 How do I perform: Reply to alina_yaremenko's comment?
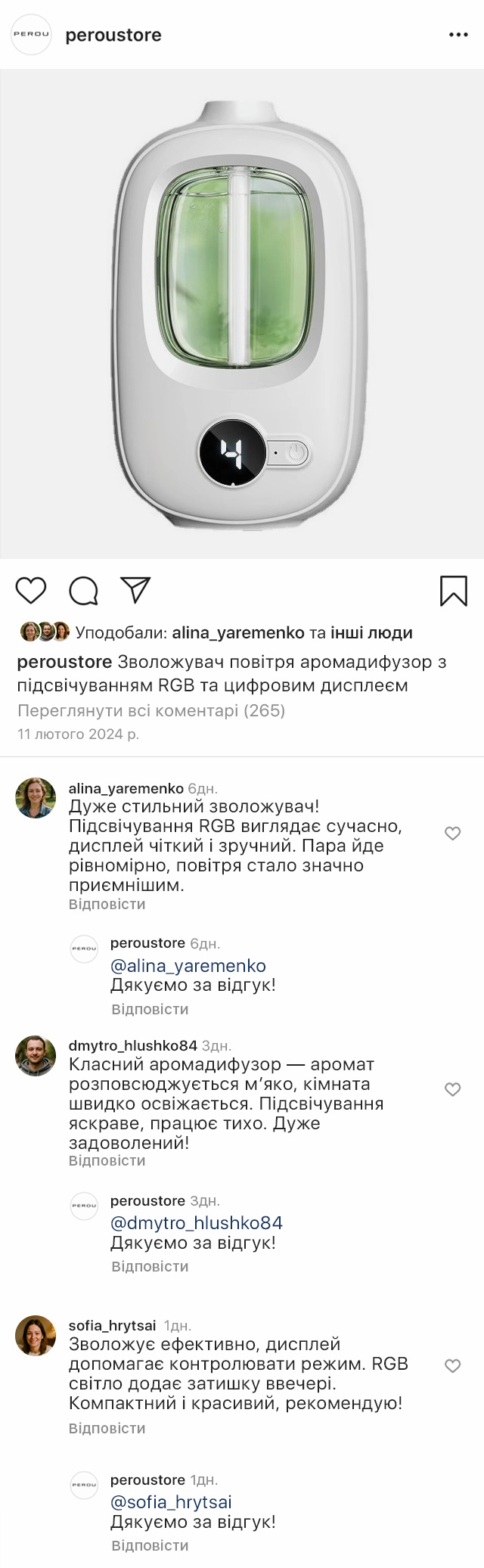107,904
